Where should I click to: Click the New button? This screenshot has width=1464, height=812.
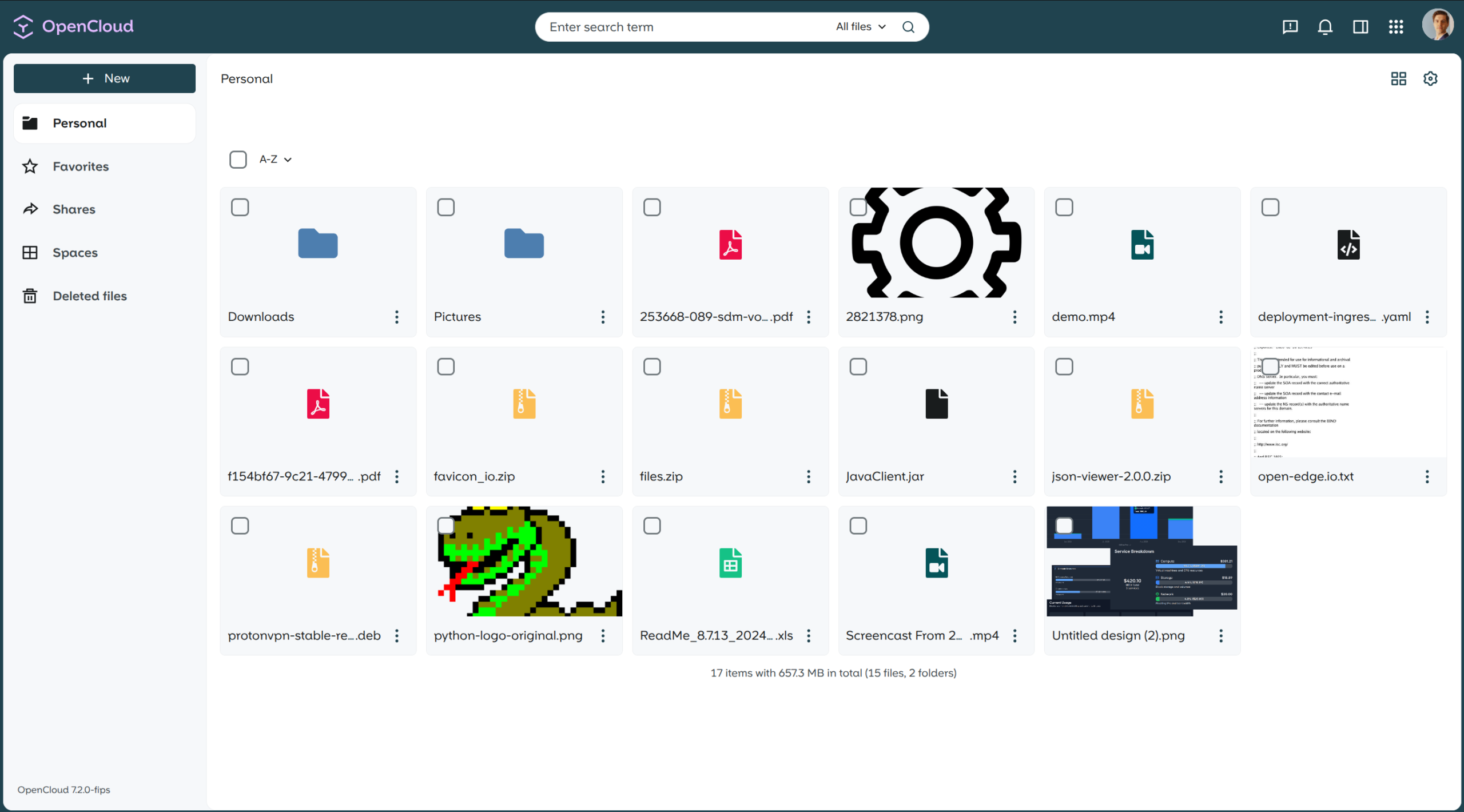tap(105, 78)
